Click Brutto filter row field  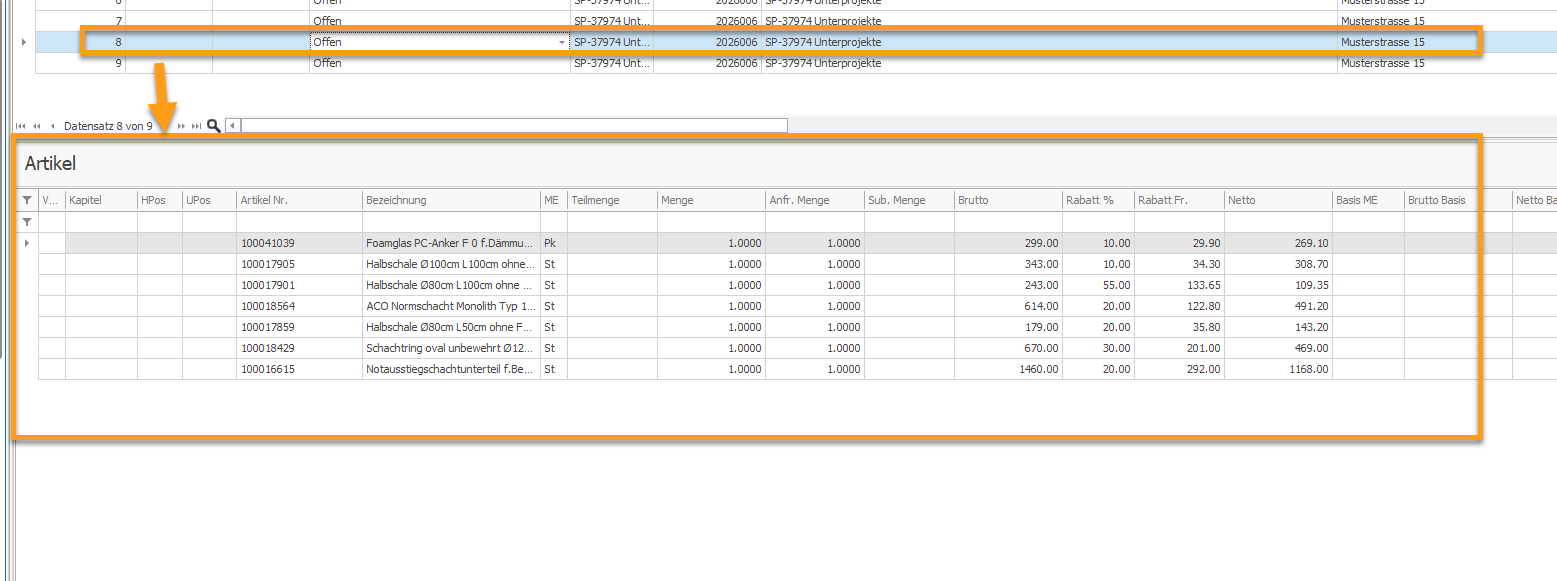pos(1008,222)
